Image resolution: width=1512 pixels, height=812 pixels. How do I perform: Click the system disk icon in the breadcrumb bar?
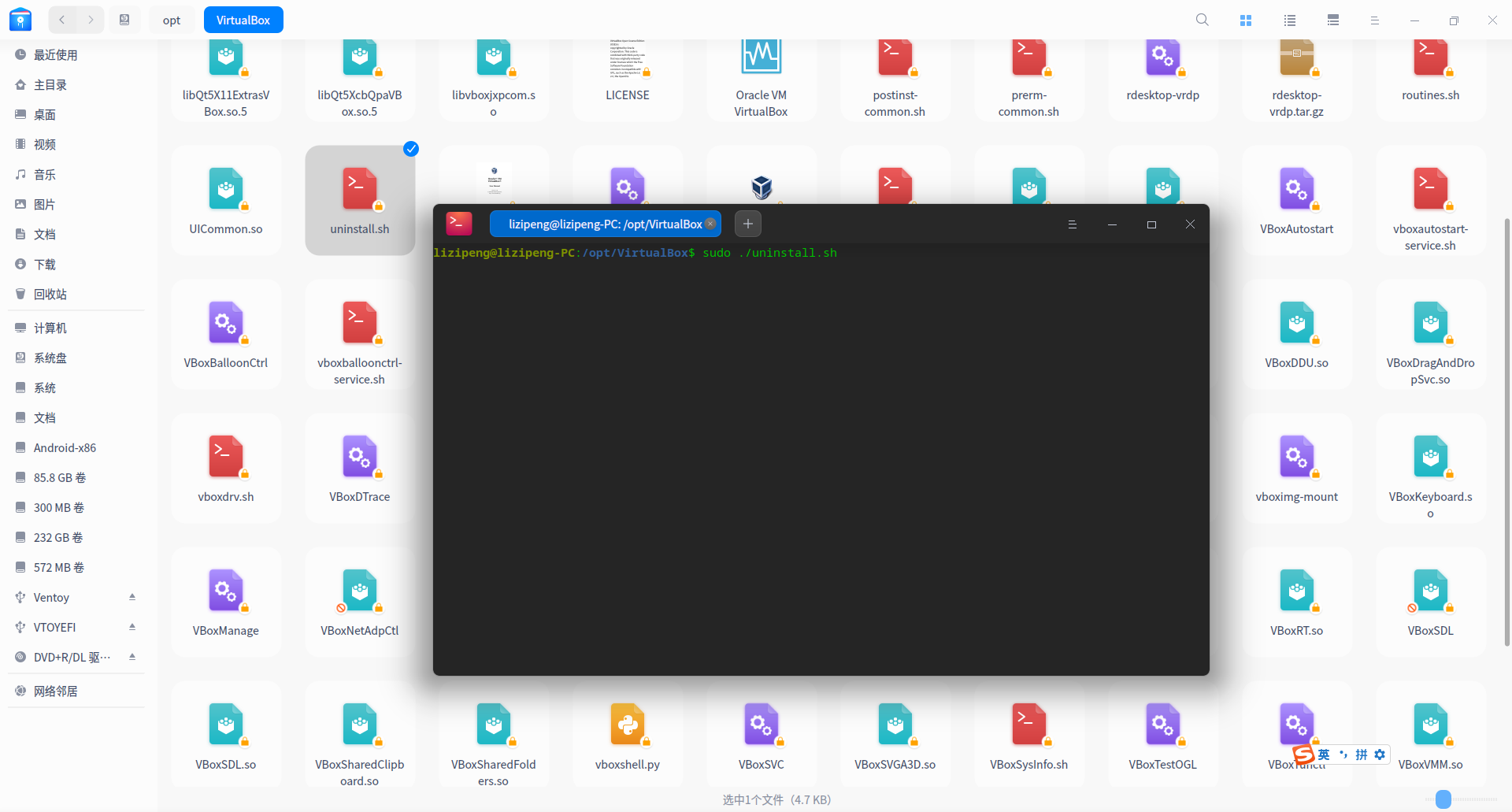124,20
